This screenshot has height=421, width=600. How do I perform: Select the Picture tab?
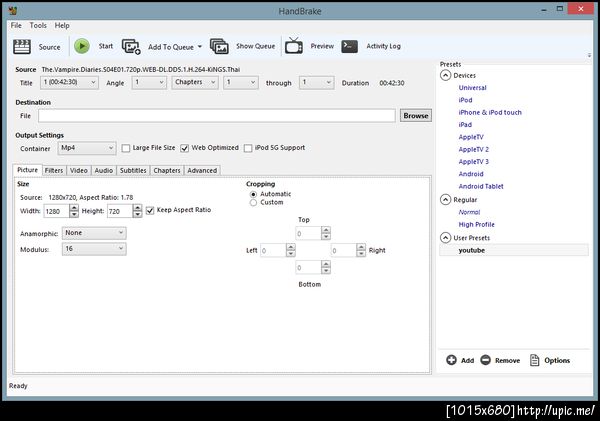28,170
